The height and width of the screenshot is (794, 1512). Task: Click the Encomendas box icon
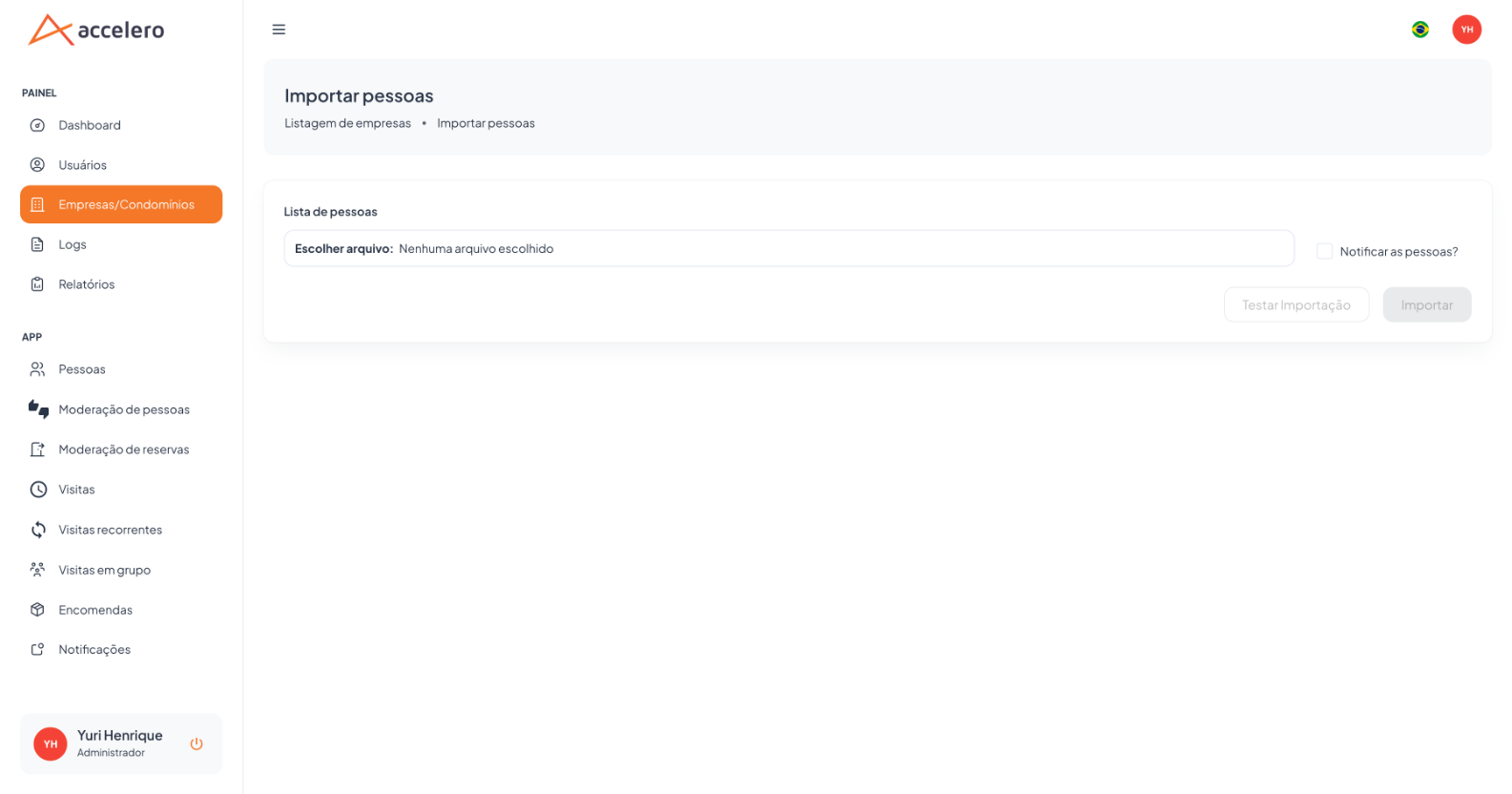pos(38,610)
